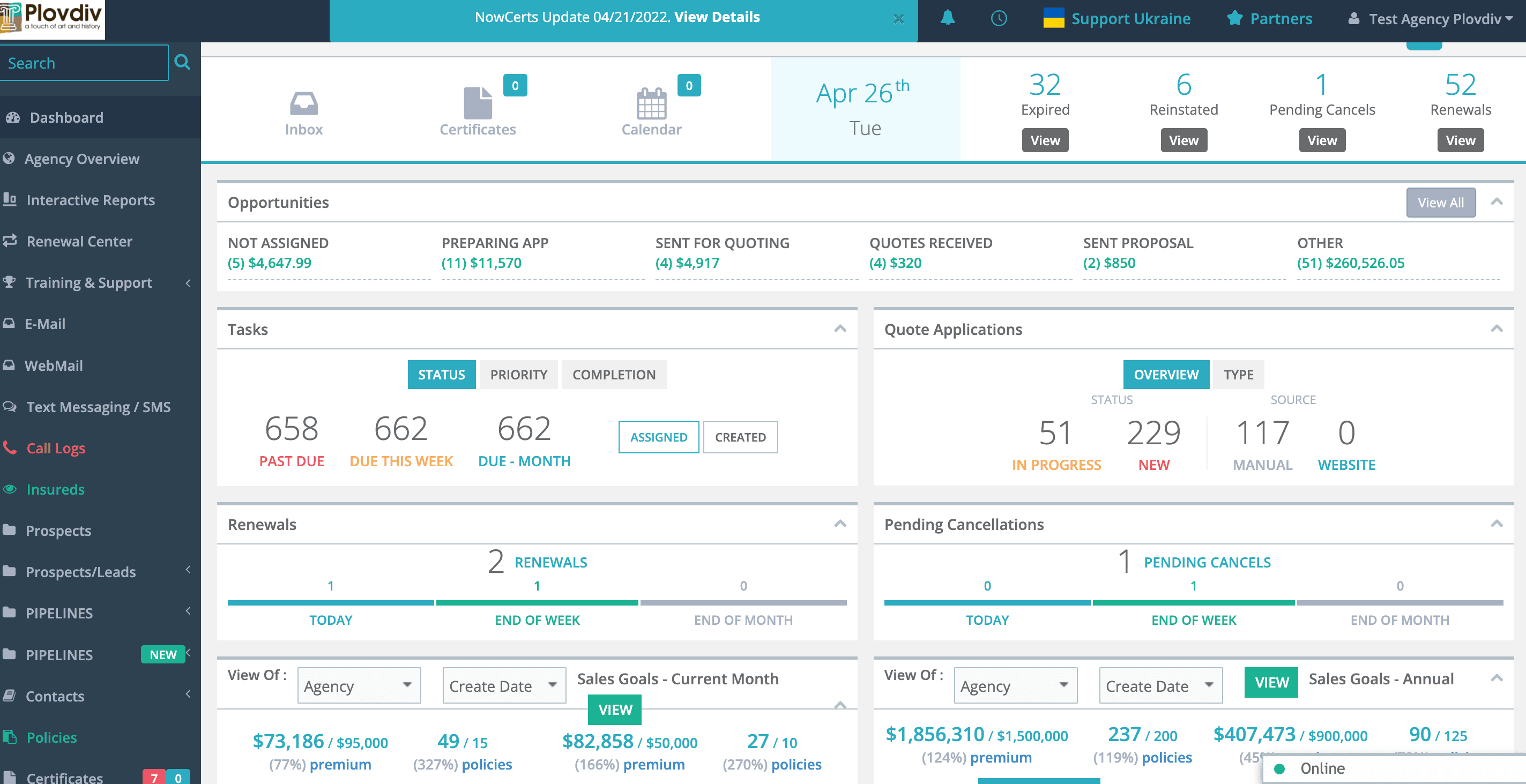The image size is (1526, 784).
Task: Switch to the COMPLETION tab in Tasks
Action: coord(614,374)
